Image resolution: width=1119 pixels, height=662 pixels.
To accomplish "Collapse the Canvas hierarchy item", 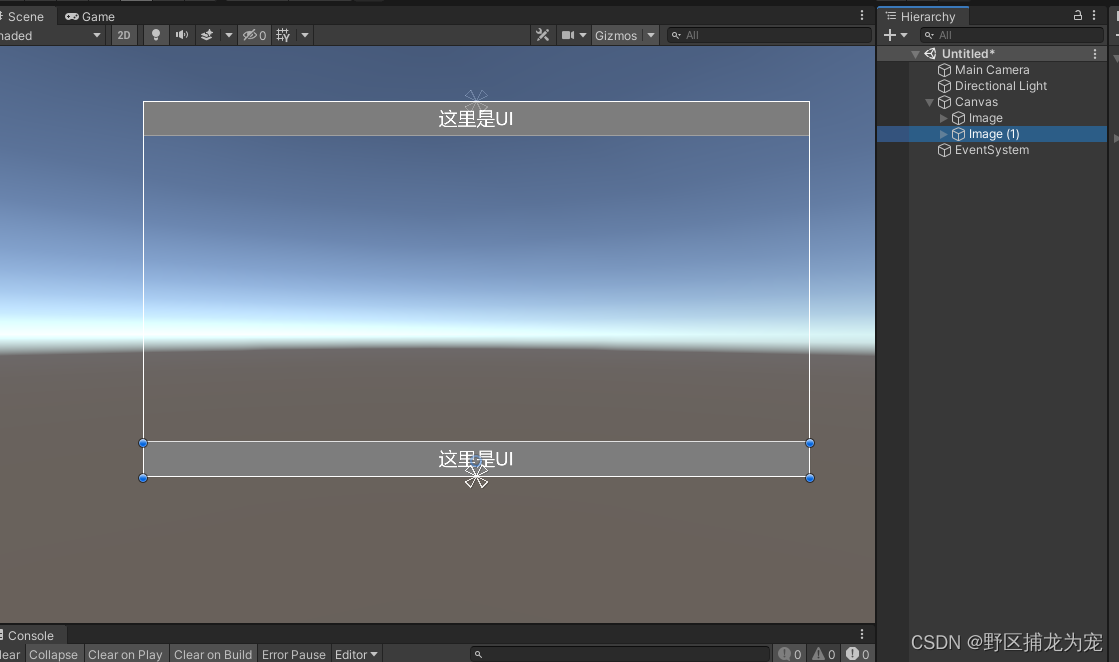I will (x=928, y=101).
